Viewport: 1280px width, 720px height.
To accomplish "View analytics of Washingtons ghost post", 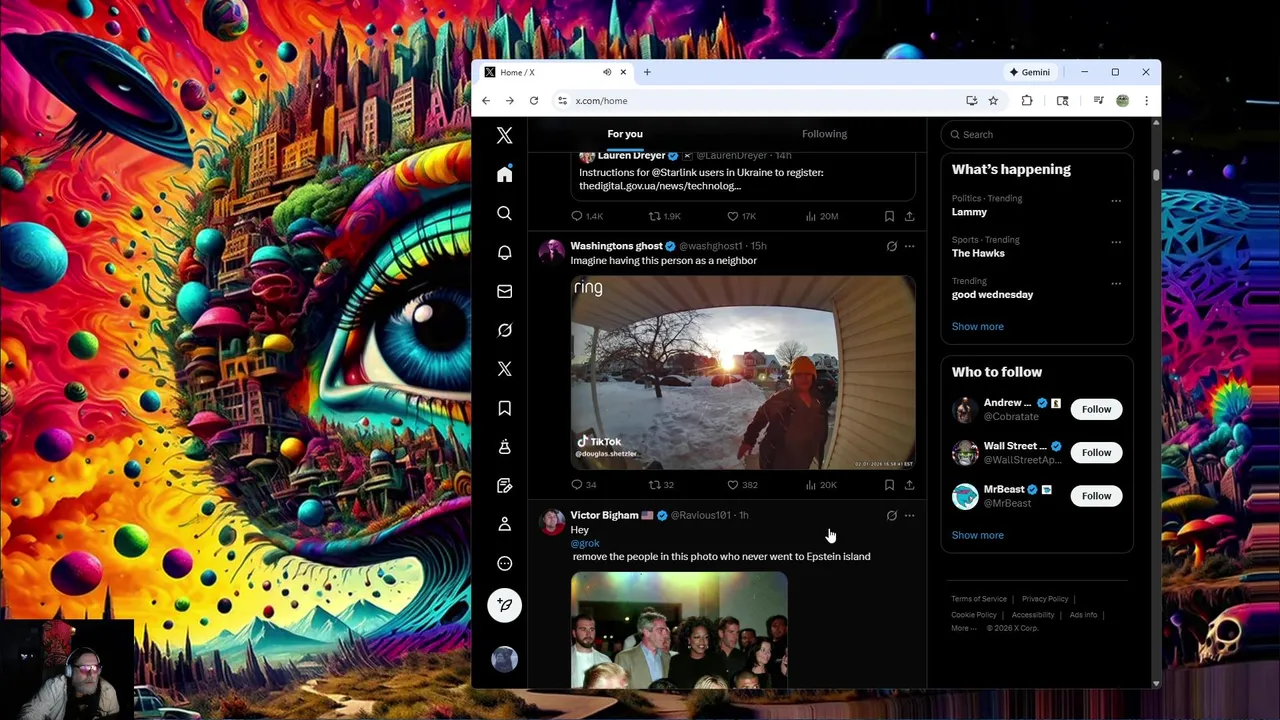I will pos(821,485).
